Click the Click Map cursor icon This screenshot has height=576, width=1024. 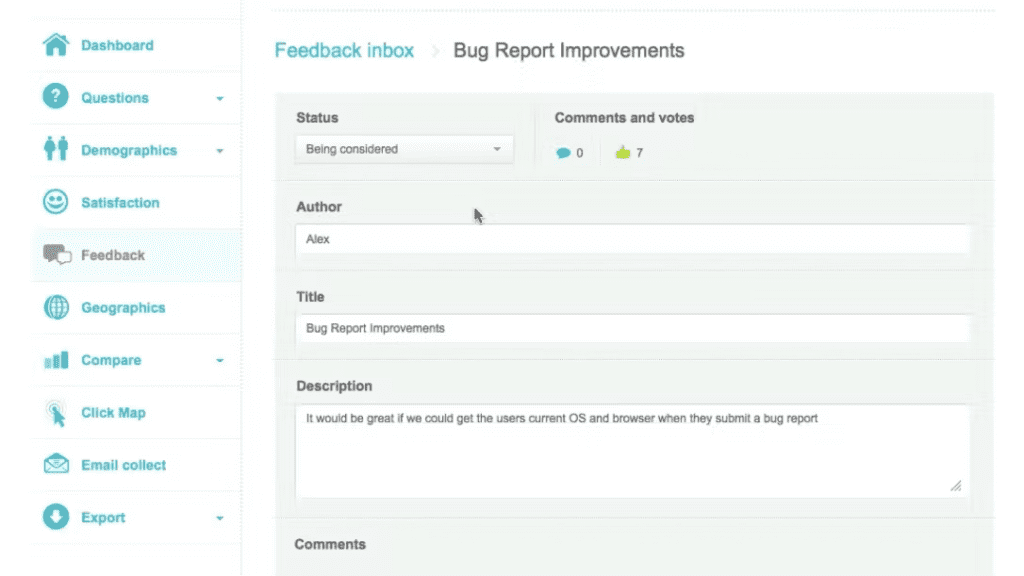pyautogui.click(x=56, y=413)
